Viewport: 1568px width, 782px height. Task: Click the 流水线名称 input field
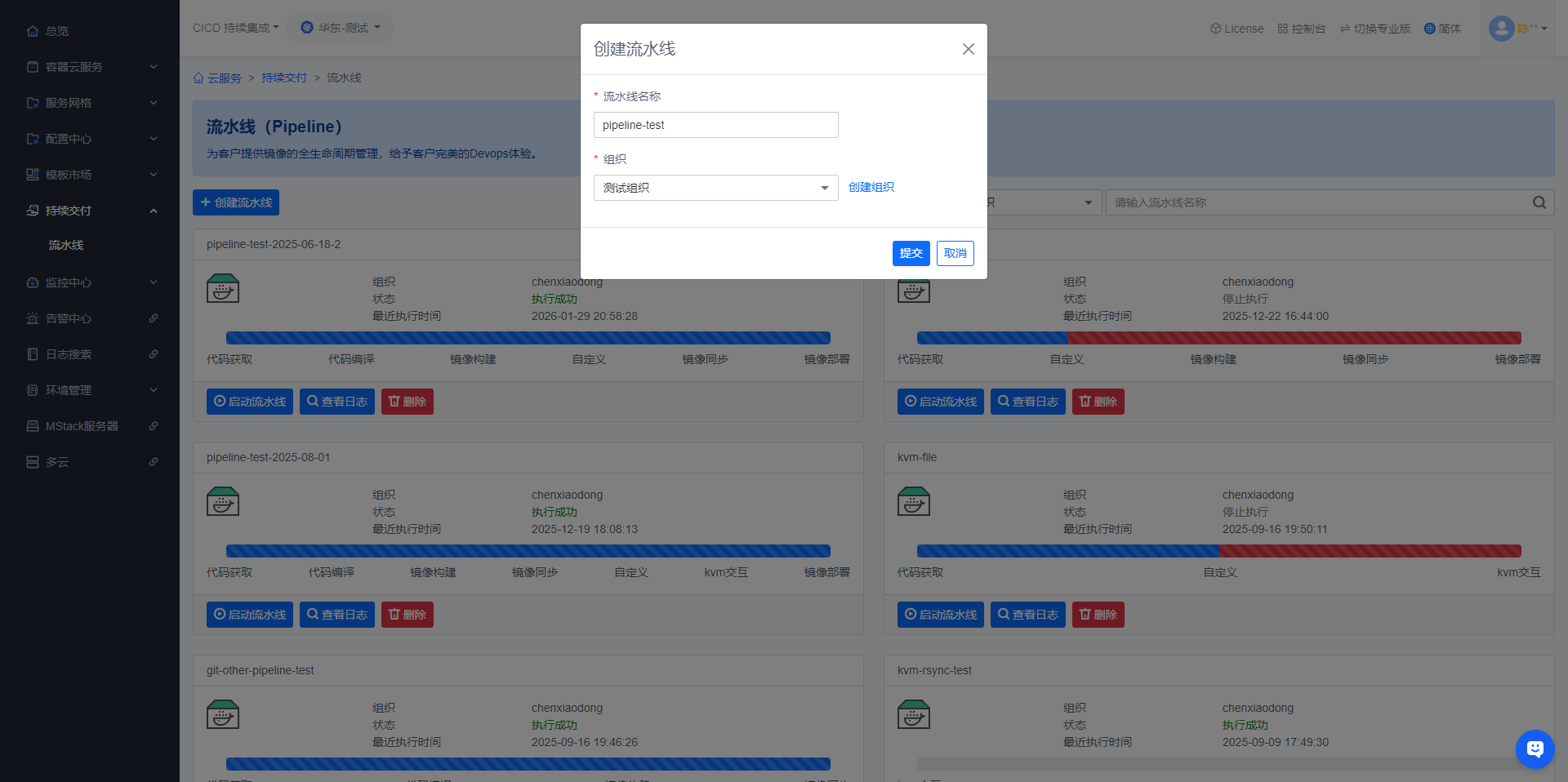715,125
